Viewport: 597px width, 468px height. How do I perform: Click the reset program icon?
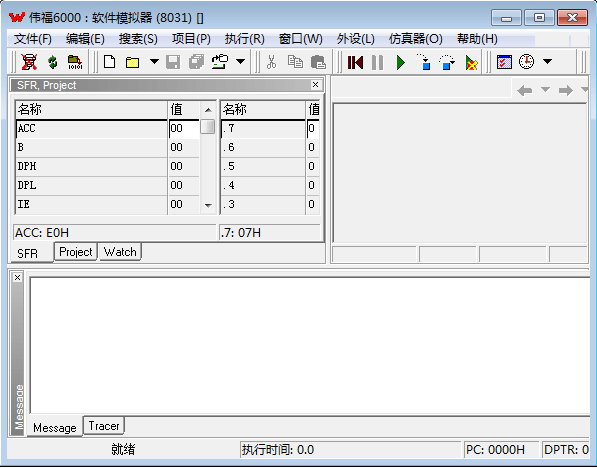(x=355, y=62)
